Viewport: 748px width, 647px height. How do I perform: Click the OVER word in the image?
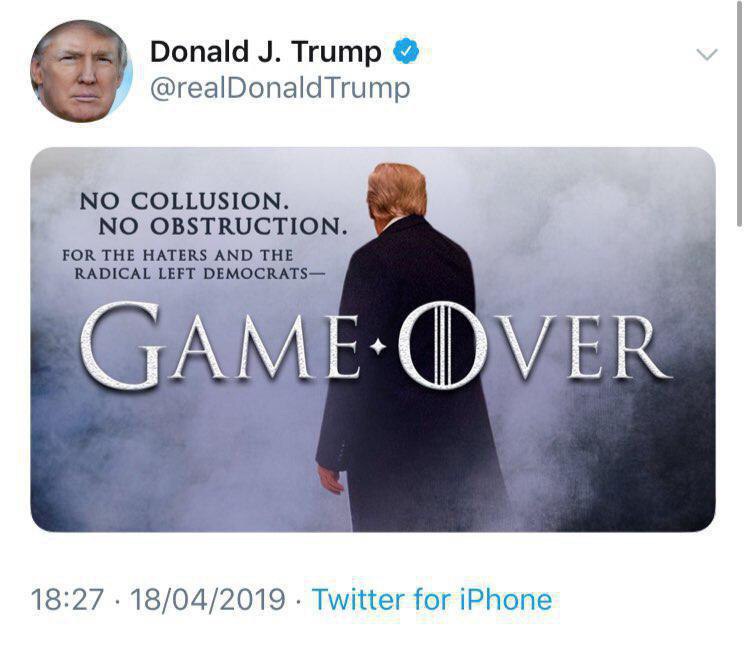coord(535,344)
